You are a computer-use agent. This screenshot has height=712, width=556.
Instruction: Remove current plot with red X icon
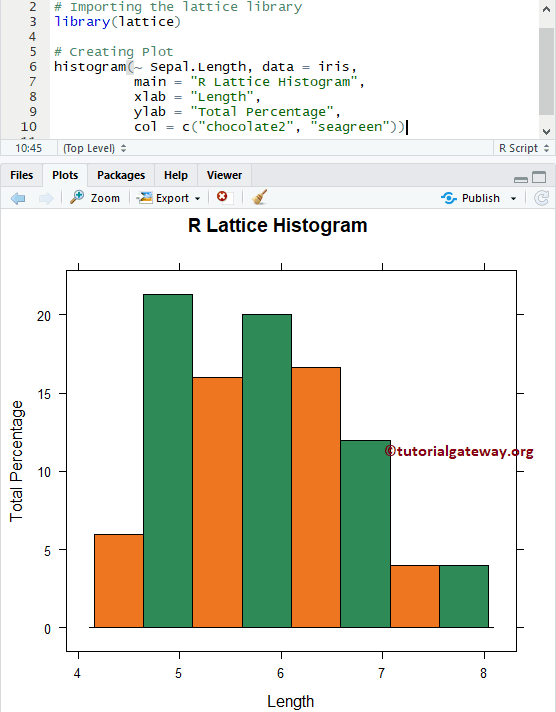point(222,197)
